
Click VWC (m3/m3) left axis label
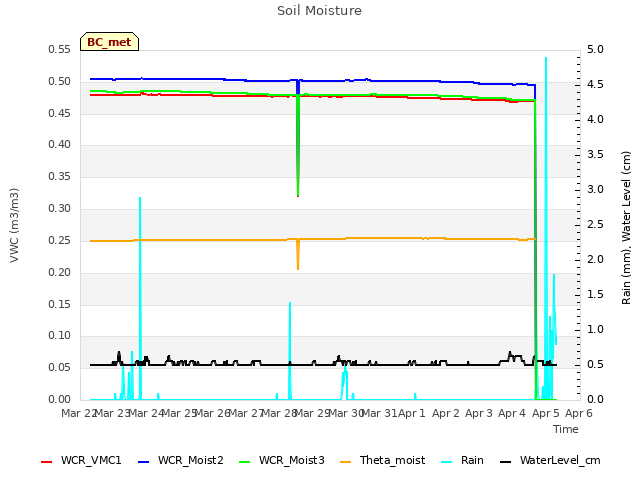14,225
